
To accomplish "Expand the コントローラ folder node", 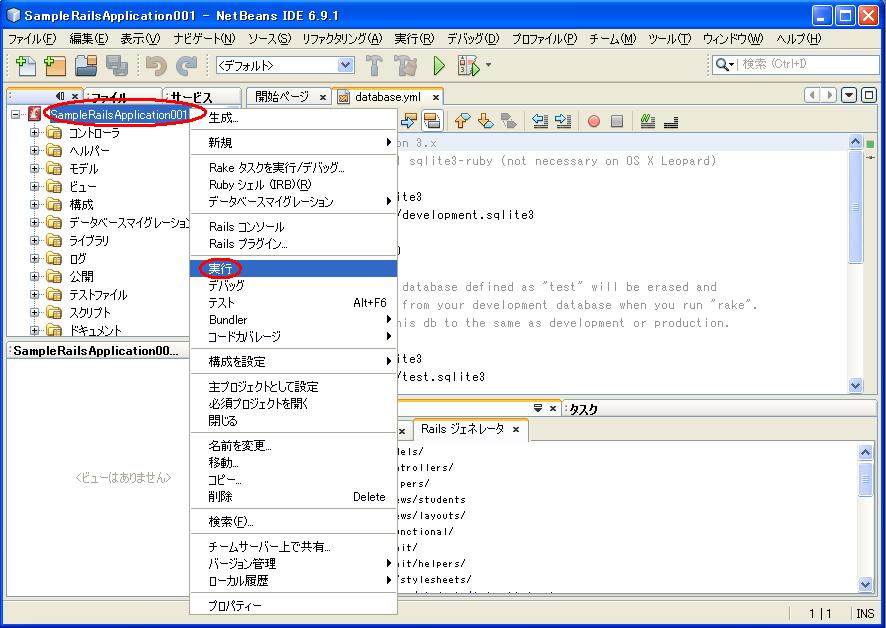I will pyautogui.click(x=34, y=133).
